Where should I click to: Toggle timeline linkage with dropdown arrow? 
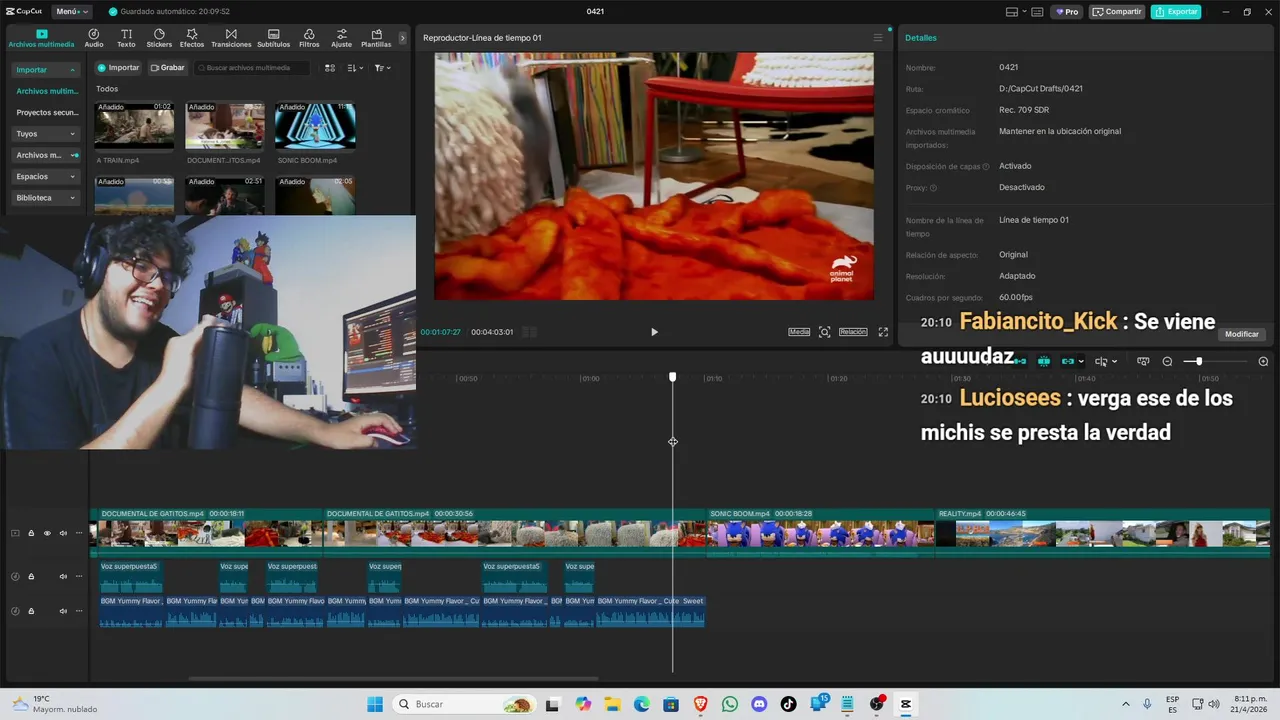coord(1072,361)
